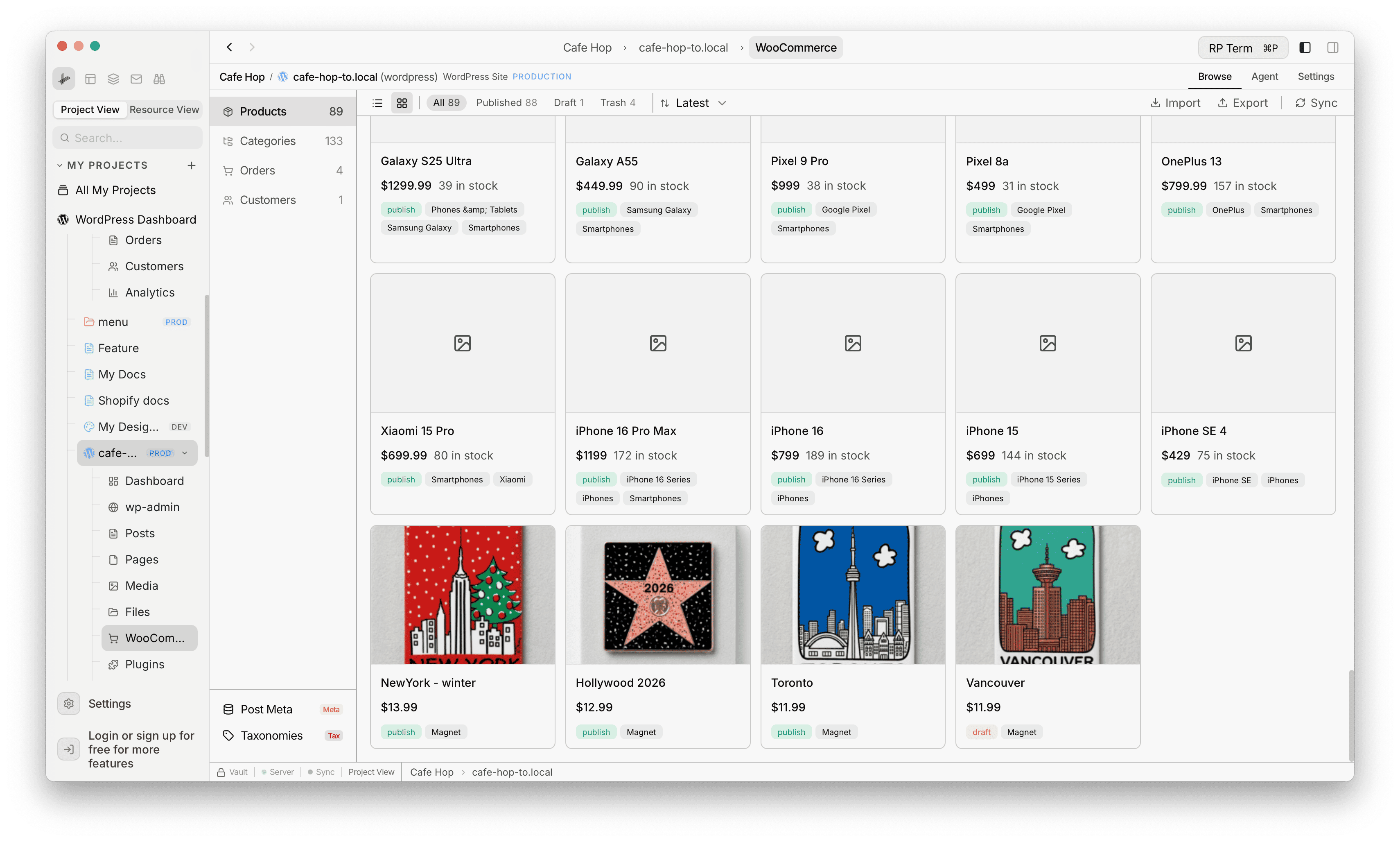
Task: Open the Draft 1 filter tab
Action: (x=569, y=103)
